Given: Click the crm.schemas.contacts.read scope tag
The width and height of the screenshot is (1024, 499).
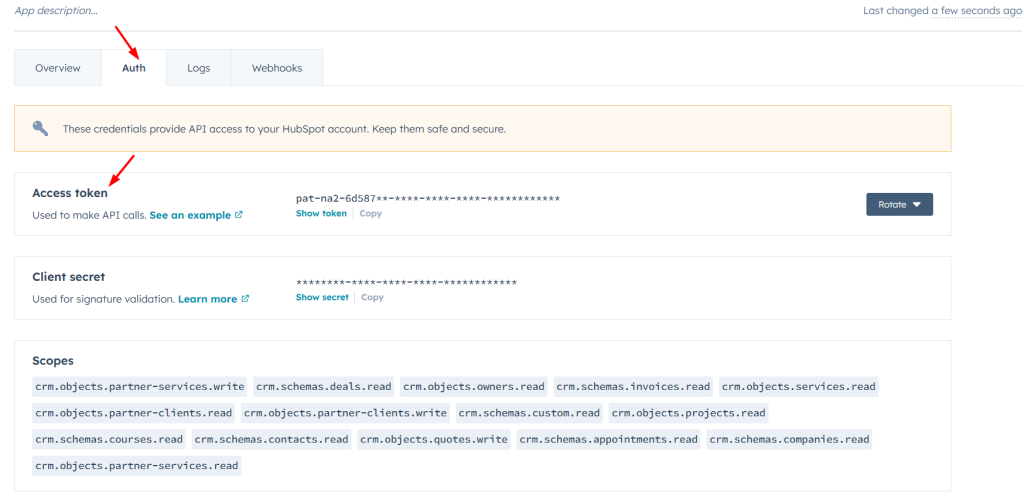Looking at the screenshot, I should [x=272, y=439].
